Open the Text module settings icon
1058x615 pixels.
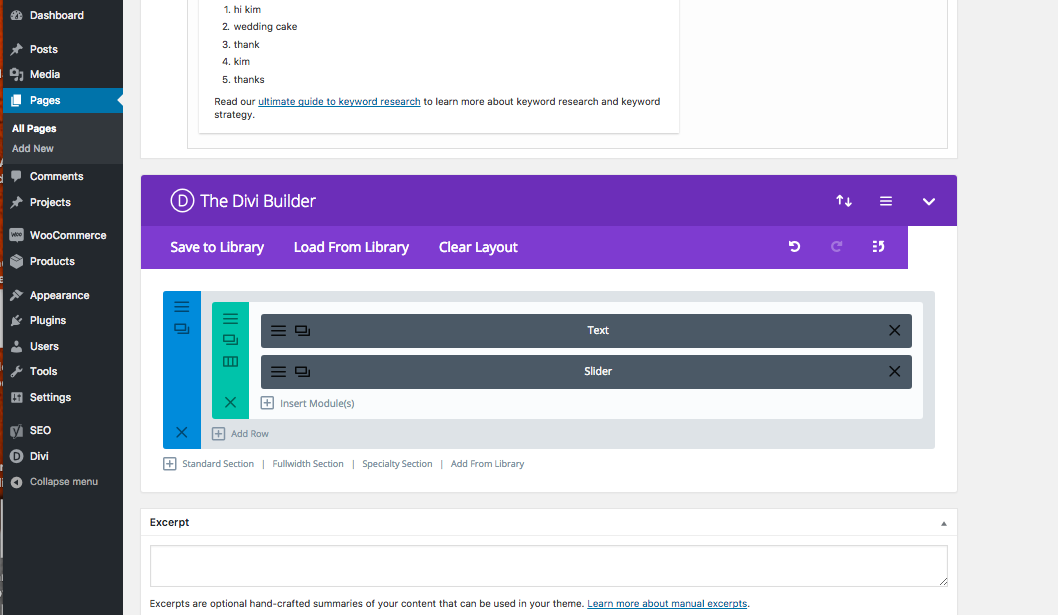coord(278,331)
